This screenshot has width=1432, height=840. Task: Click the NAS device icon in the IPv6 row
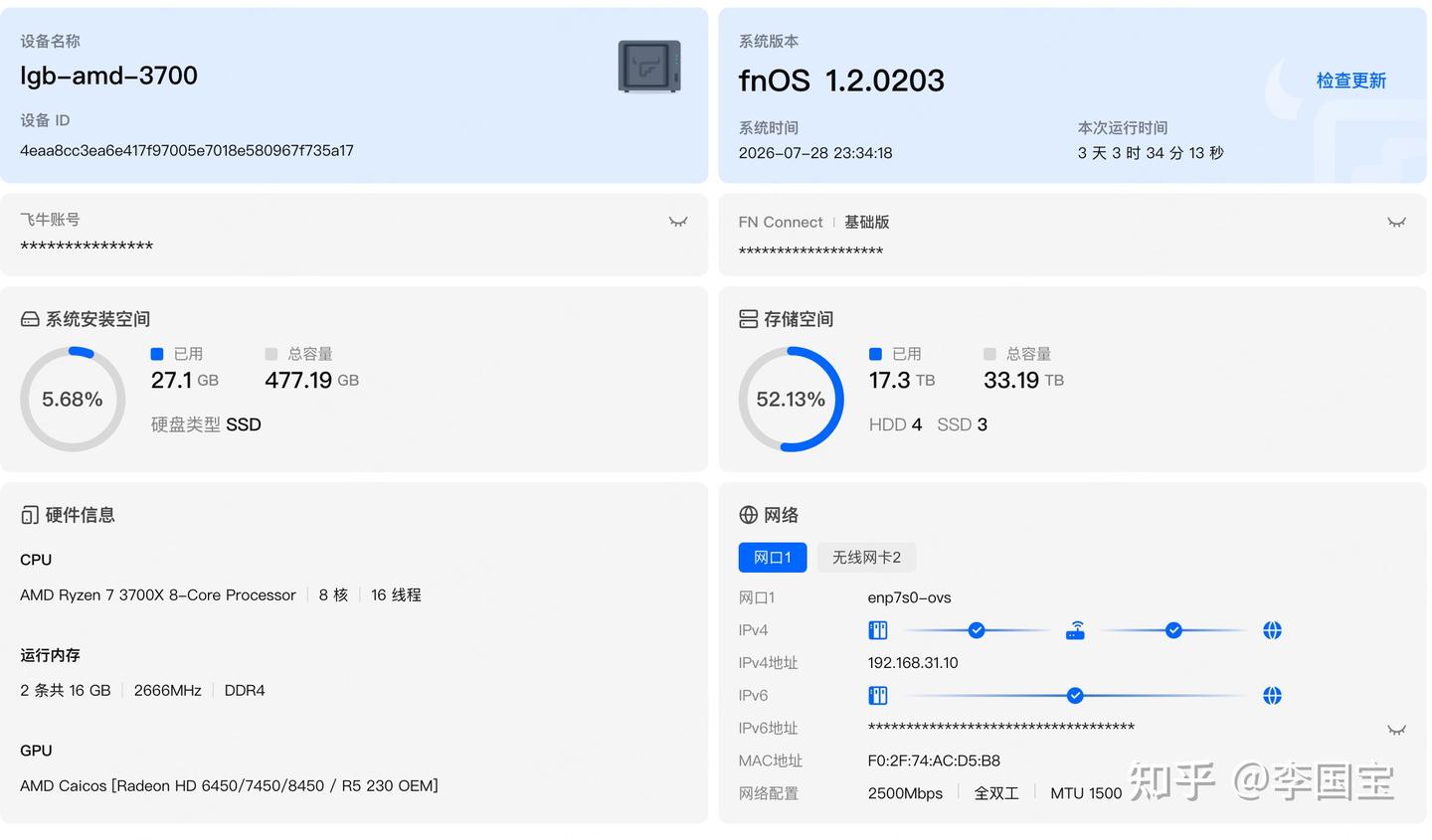tap(877, 696)
